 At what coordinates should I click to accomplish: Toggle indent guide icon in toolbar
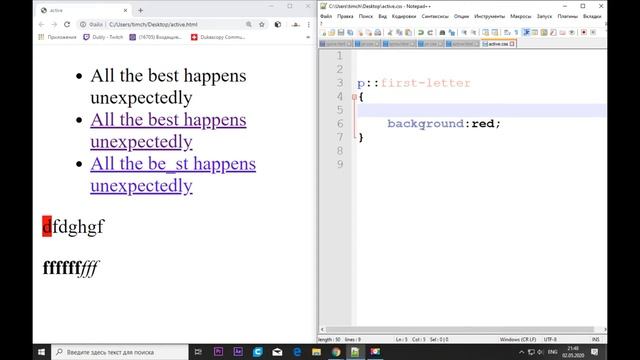tap(526, 32)
